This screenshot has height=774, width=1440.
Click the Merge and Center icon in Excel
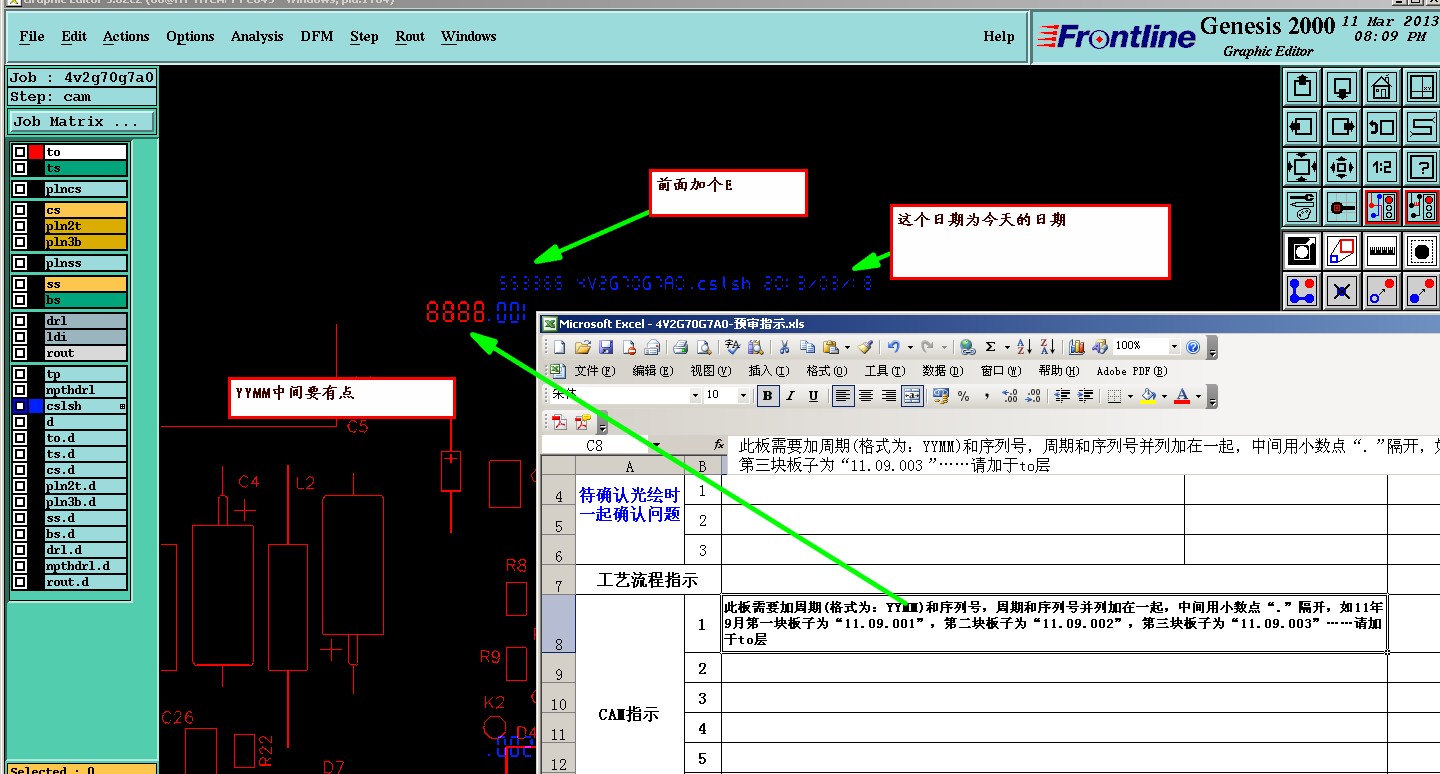pos(912,396)
